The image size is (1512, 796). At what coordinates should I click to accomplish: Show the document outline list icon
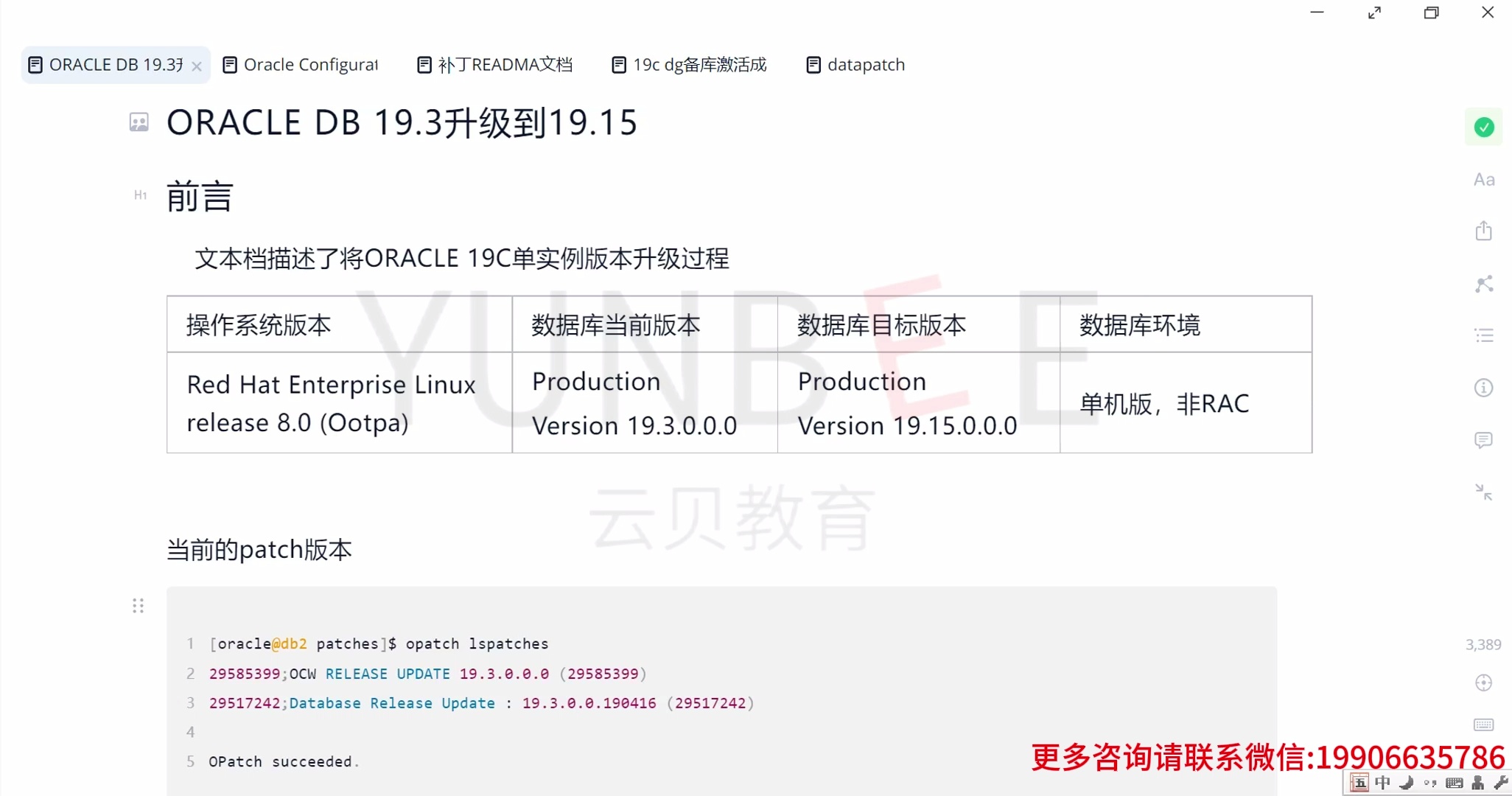coord(1484,335)
